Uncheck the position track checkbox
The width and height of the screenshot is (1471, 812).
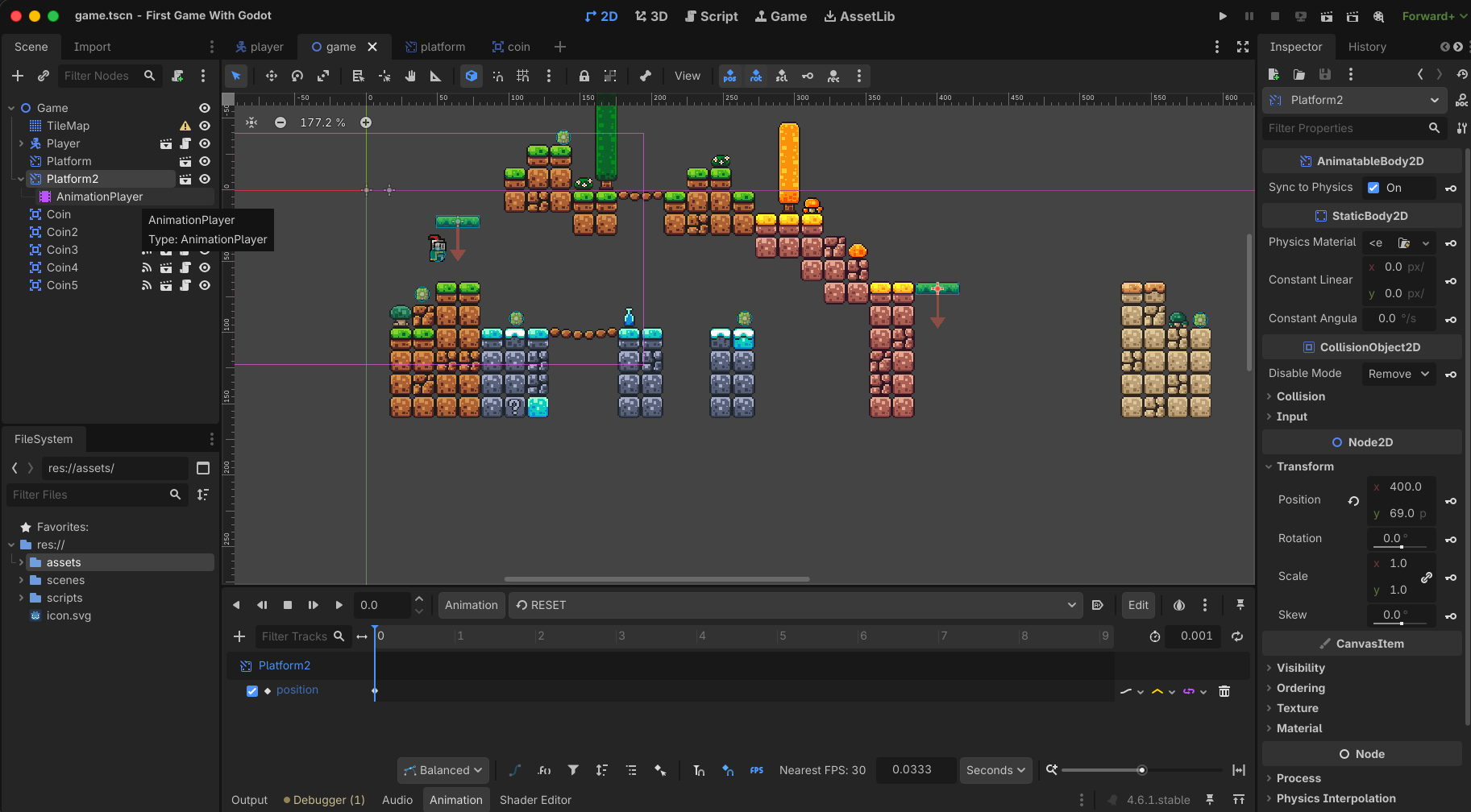pos(252,690)
